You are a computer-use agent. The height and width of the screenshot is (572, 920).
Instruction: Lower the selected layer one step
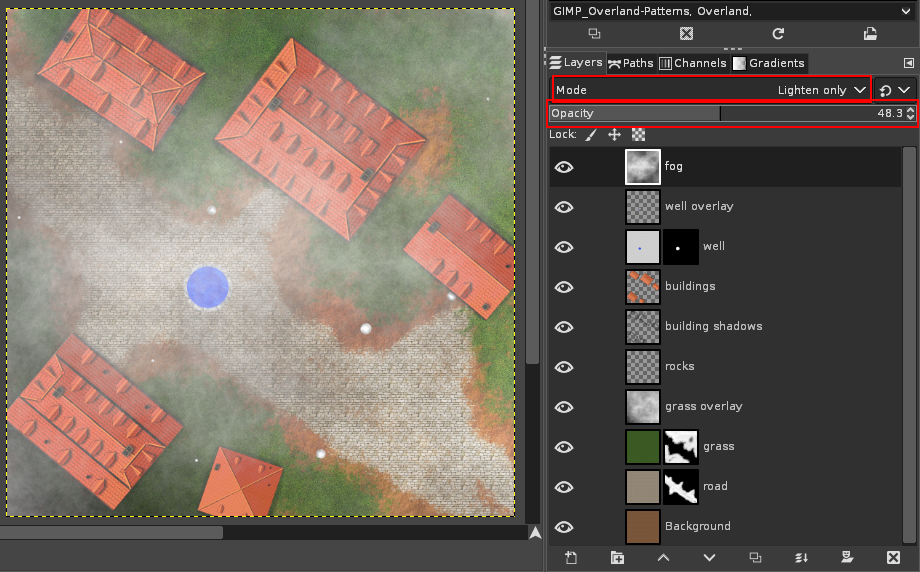tap(709, 557)
